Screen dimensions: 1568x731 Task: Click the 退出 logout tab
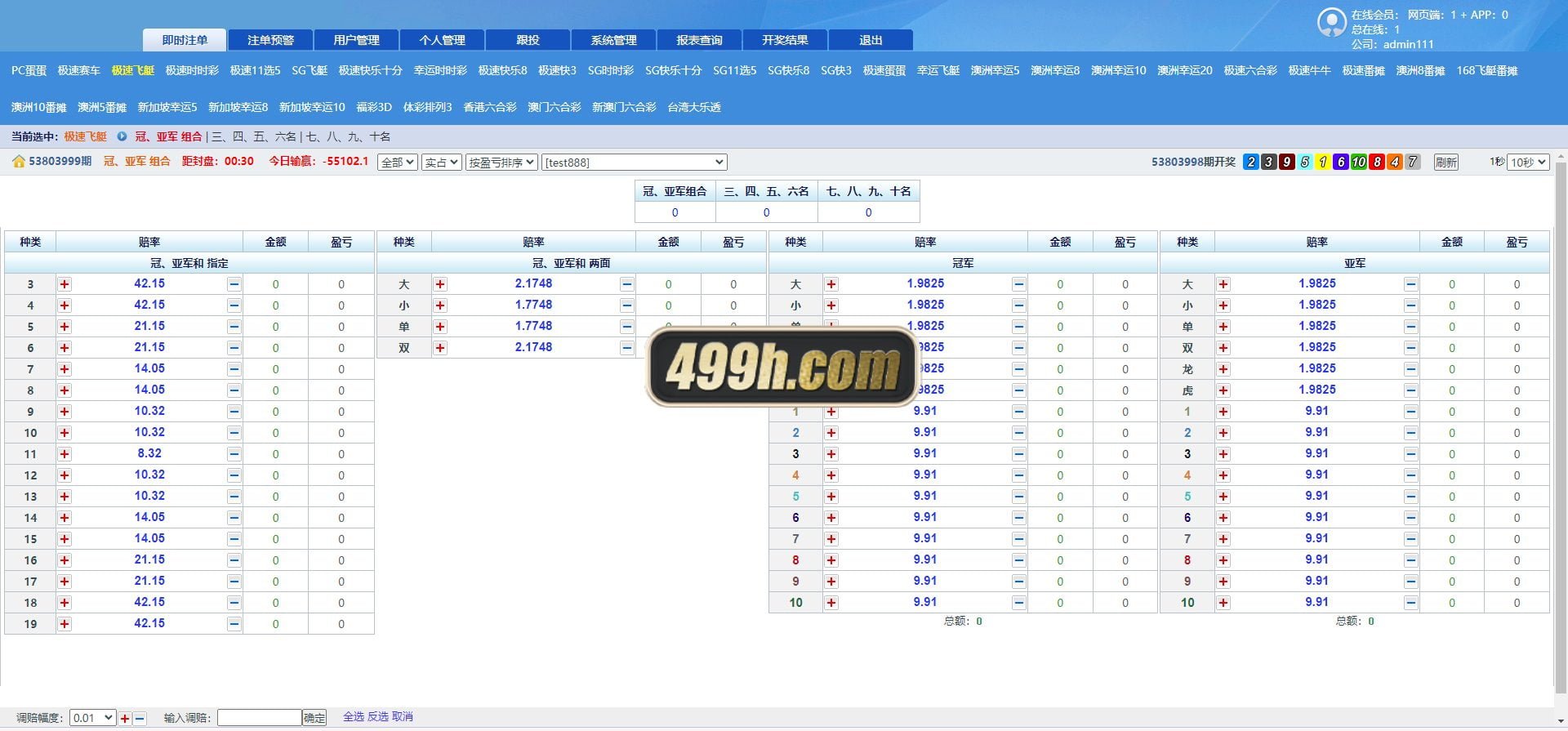(871, 40)
